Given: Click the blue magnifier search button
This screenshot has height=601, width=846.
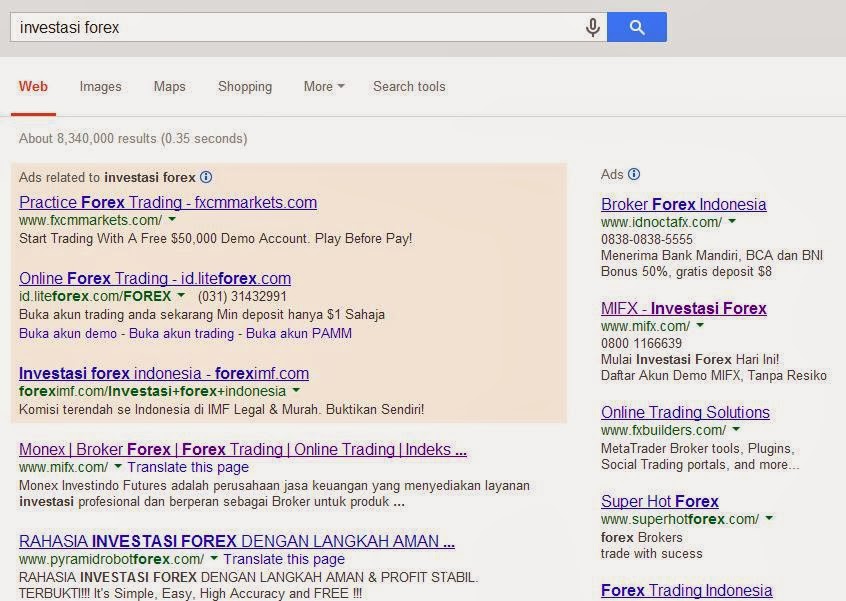Looking at the screenshot, I should [637, 27].
